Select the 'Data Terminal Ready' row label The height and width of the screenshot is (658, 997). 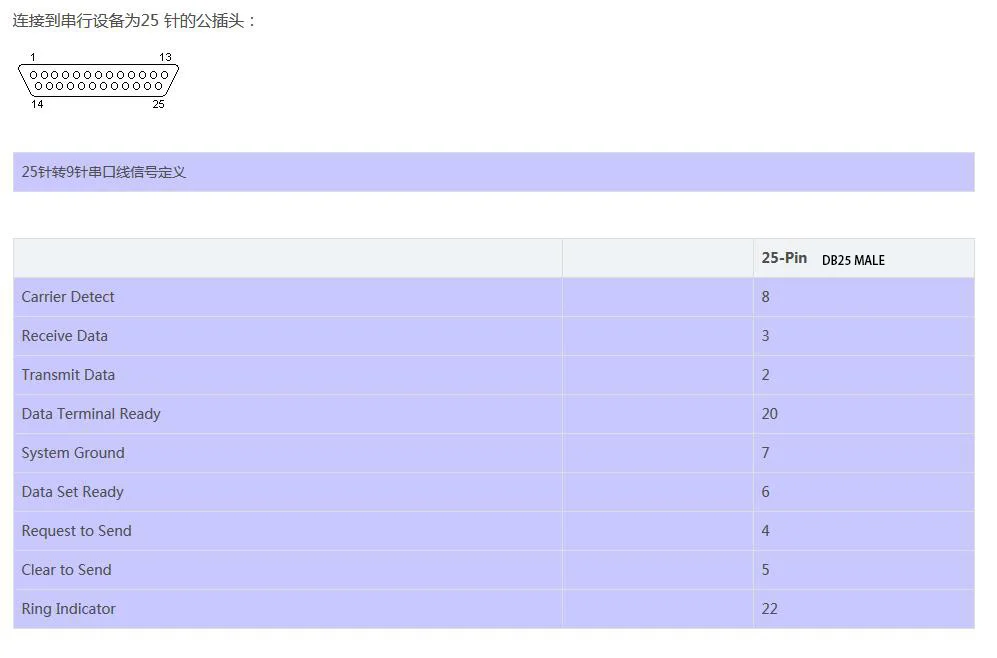[x=91, y=414]
